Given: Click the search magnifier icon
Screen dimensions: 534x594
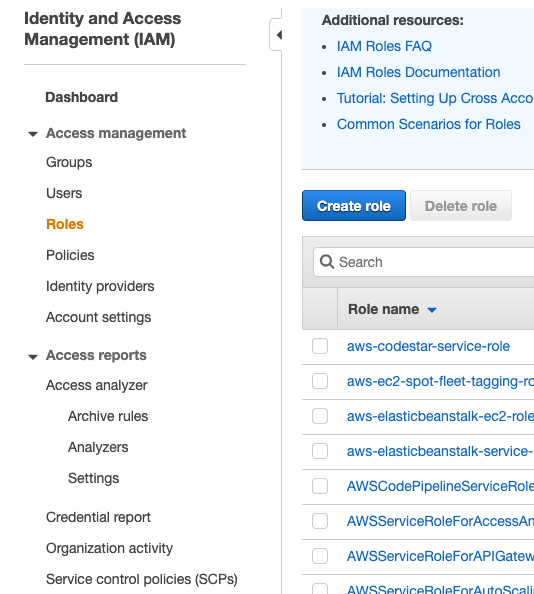Looking at the screenshot, I should click(x=326, y=262).
